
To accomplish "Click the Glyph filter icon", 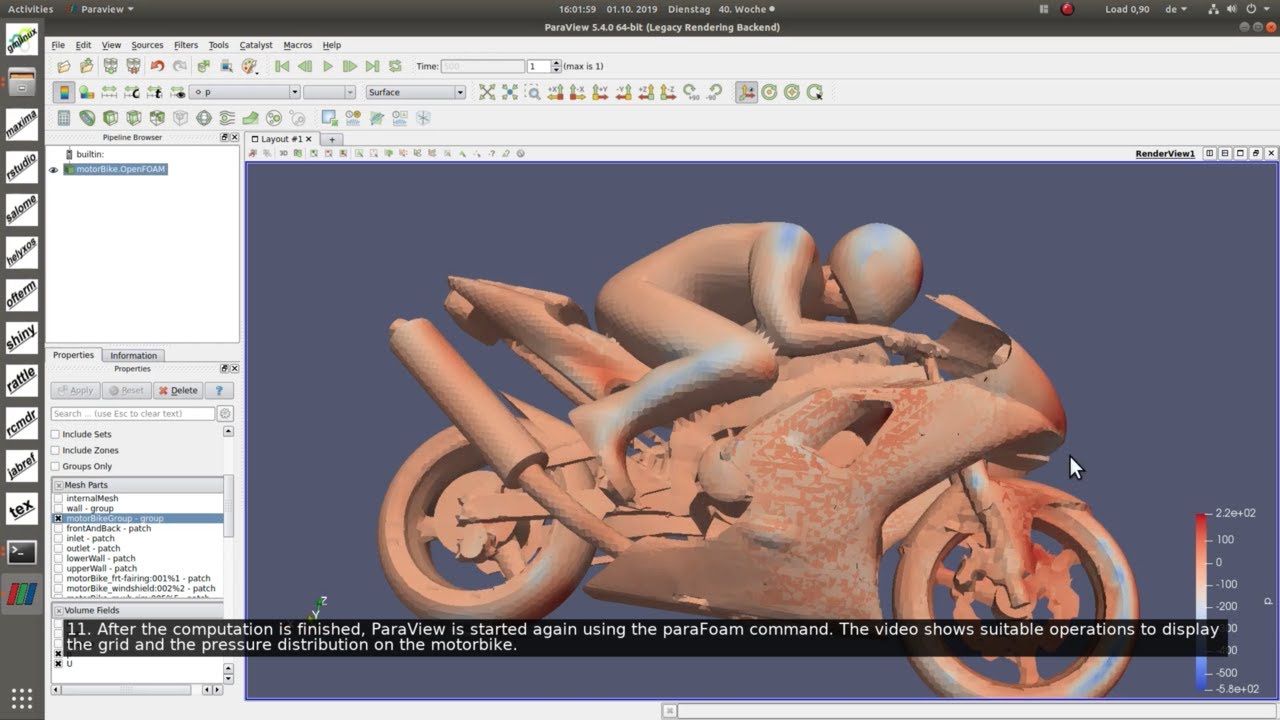I will (204, 118).
